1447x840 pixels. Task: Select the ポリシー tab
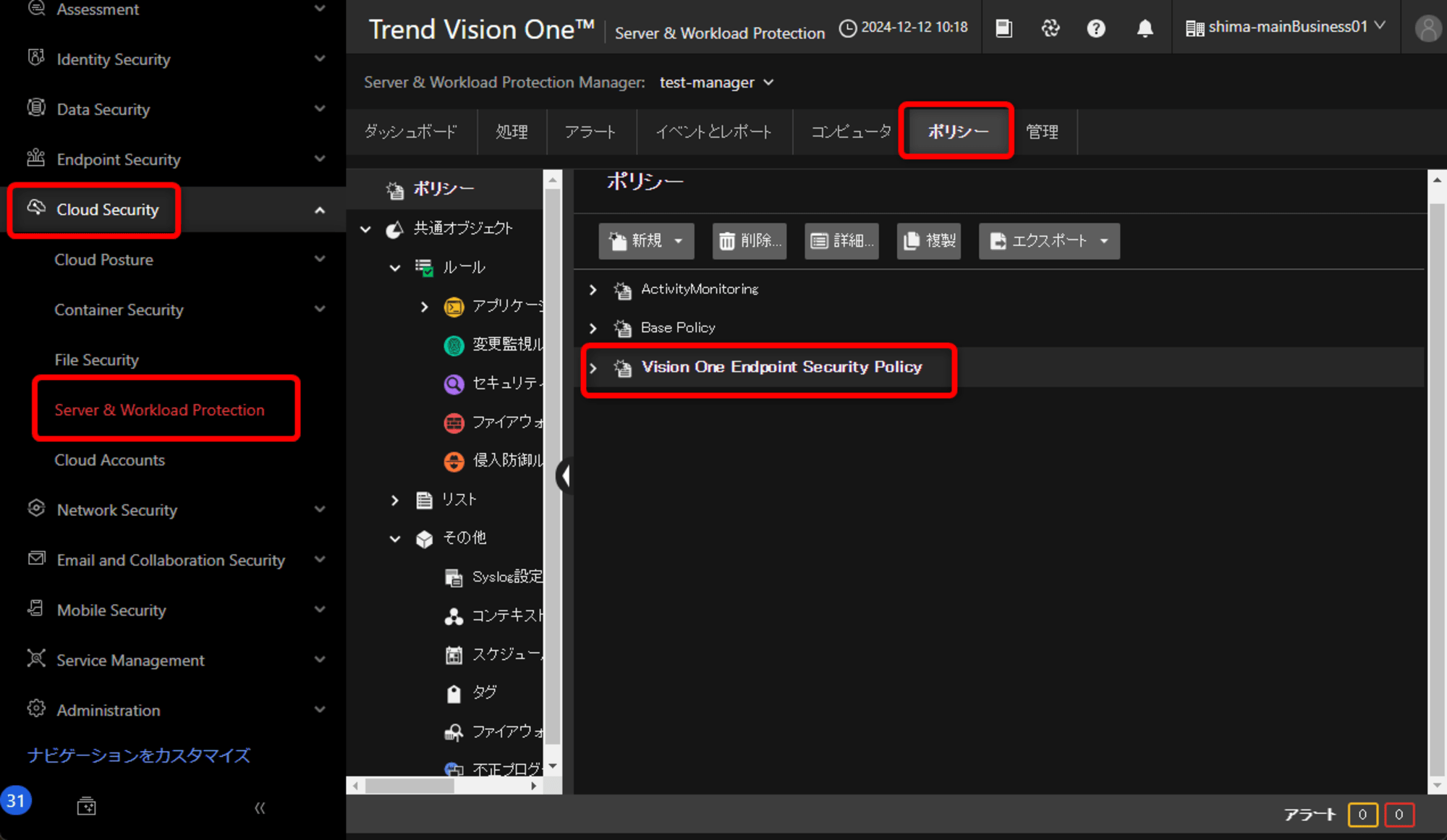pos(958,131)
